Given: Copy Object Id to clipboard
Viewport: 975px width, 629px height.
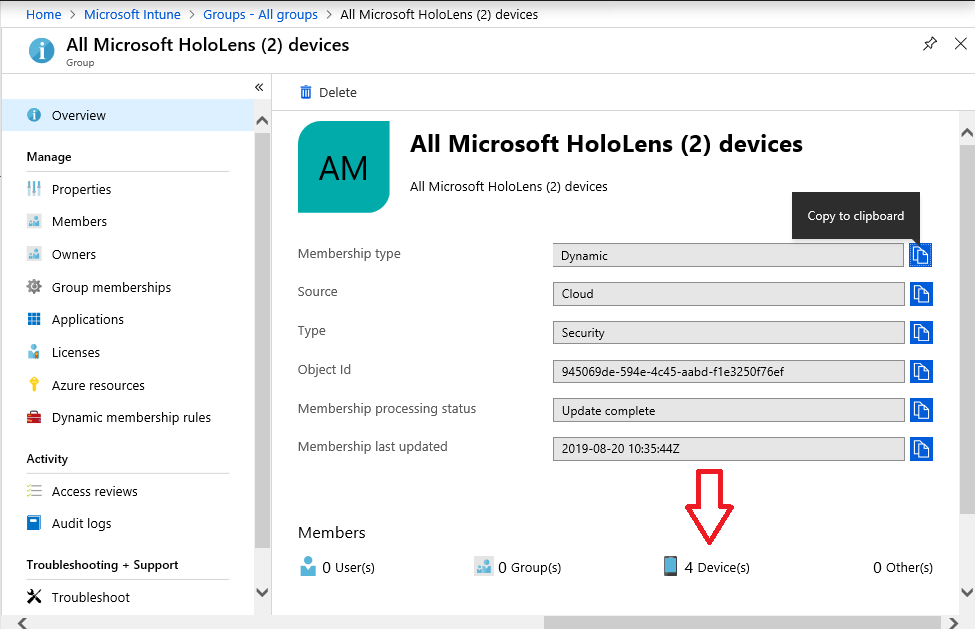Looking at the screenshot, I should coord(921,372).
